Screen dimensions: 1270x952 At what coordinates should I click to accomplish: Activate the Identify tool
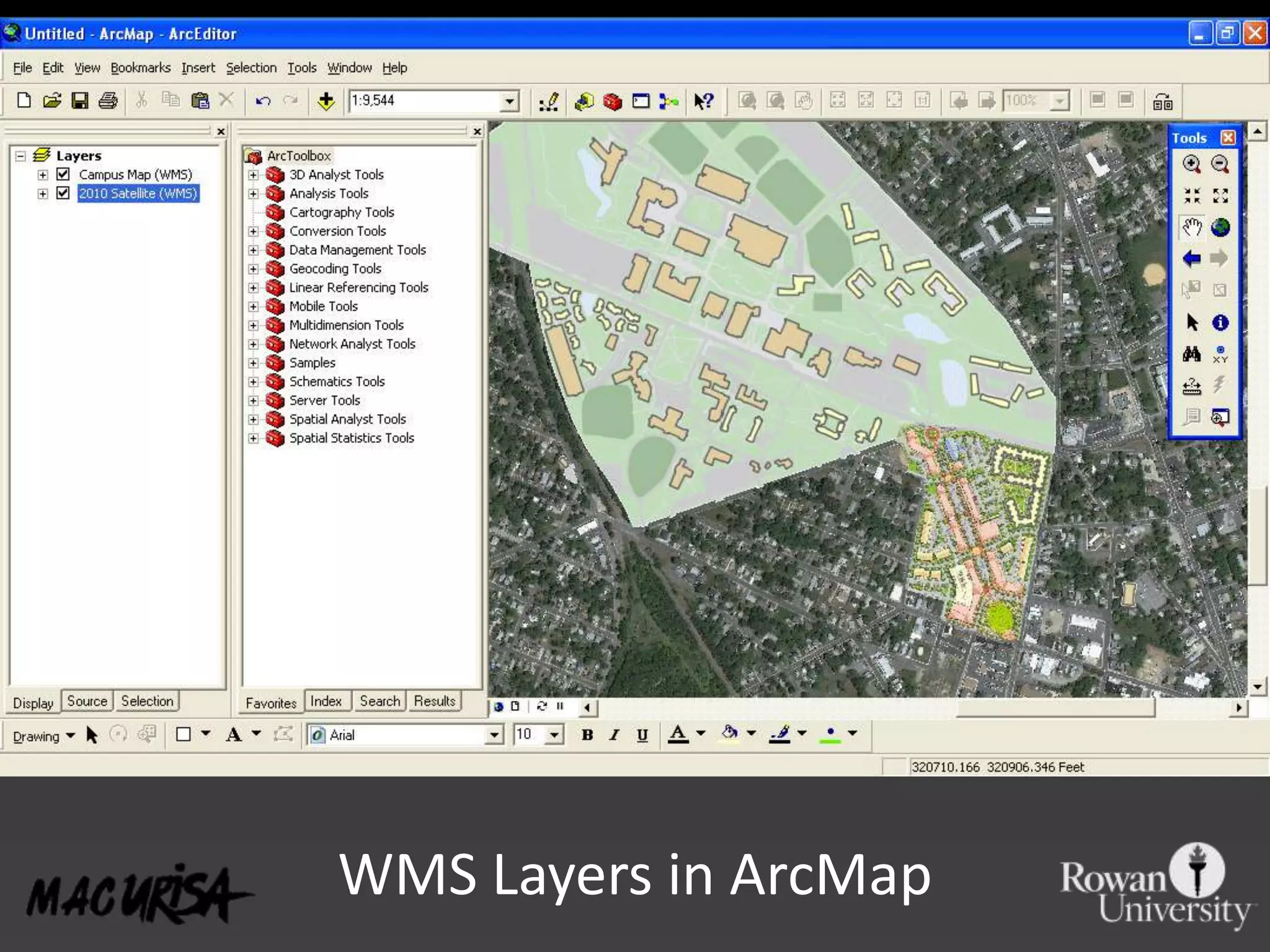(1220, 322)
